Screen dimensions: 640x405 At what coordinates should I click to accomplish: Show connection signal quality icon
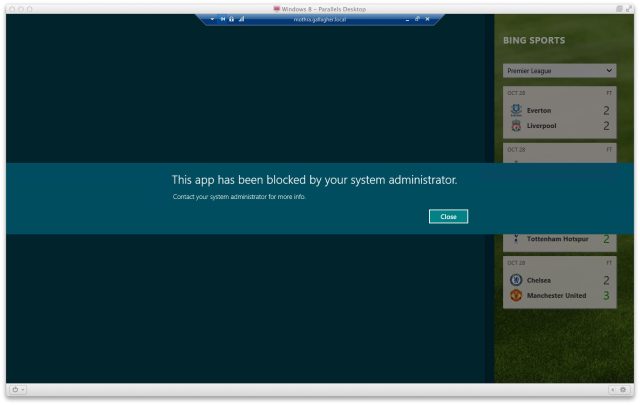point(242,19)
